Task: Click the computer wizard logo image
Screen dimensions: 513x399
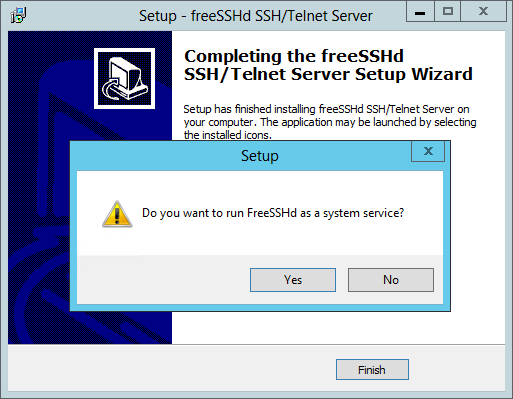Action: click(x=124, y=78)
